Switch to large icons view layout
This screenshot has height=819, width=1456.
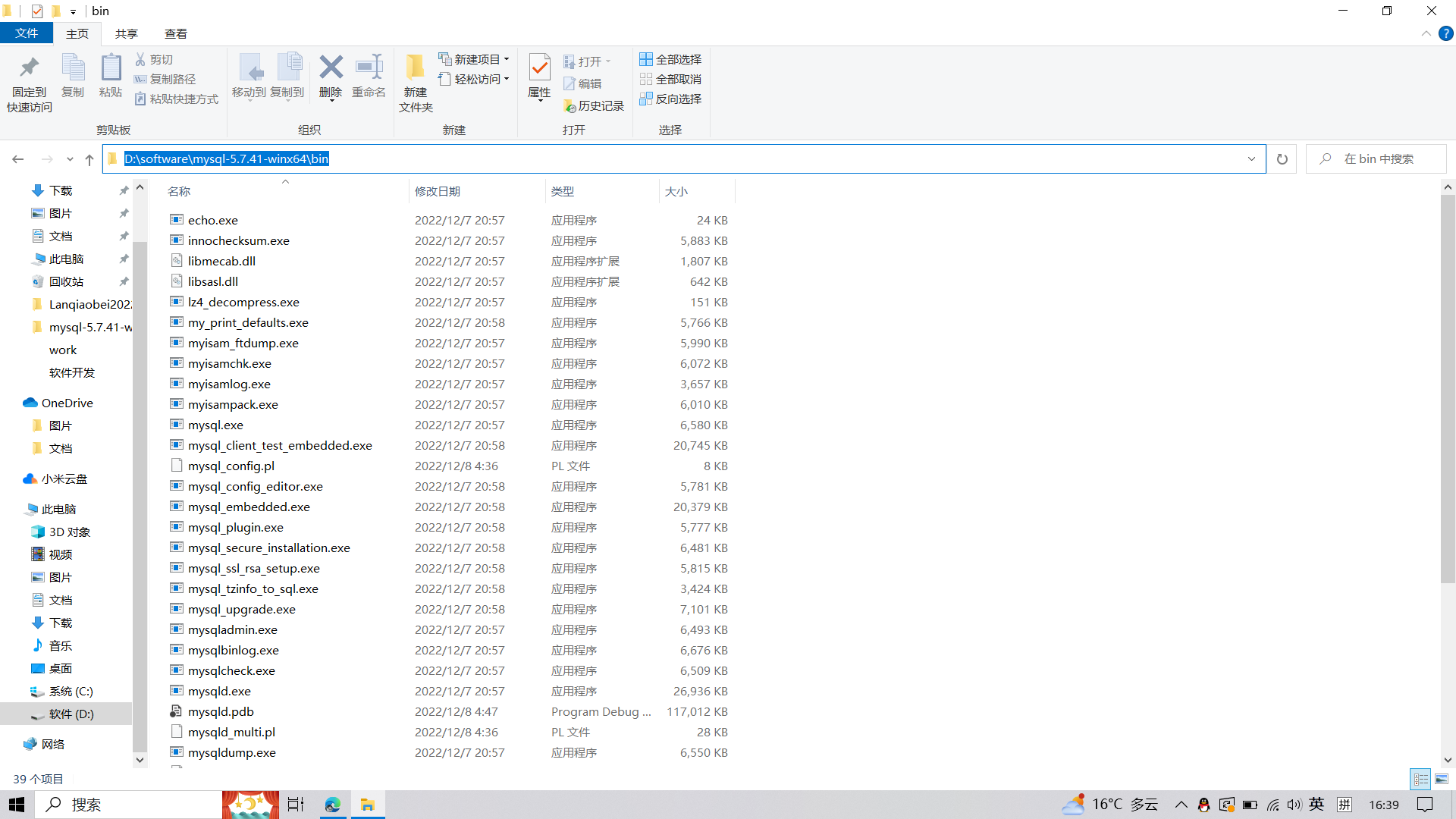1442,779
